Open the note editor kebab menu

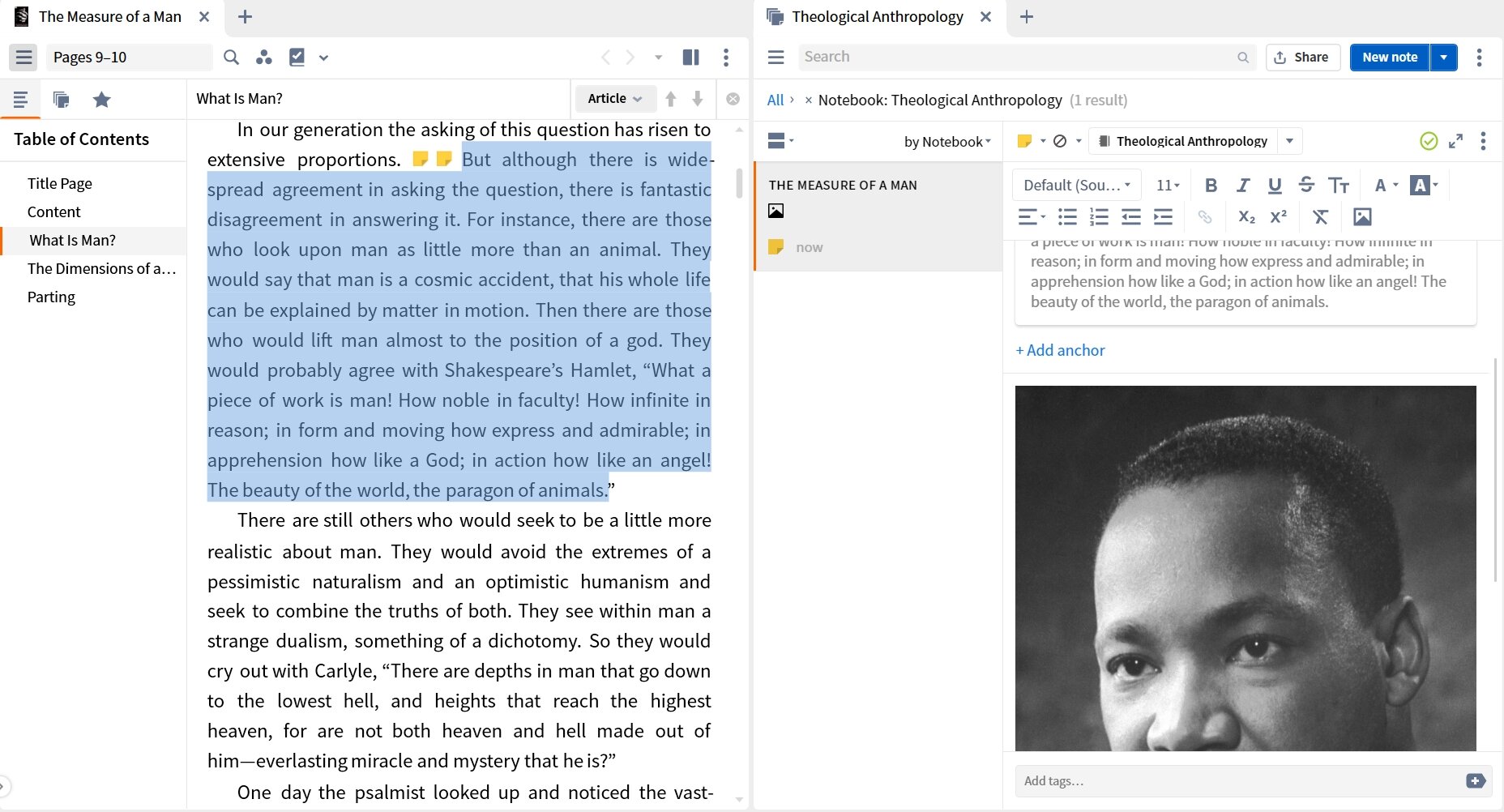[1483, 141]
